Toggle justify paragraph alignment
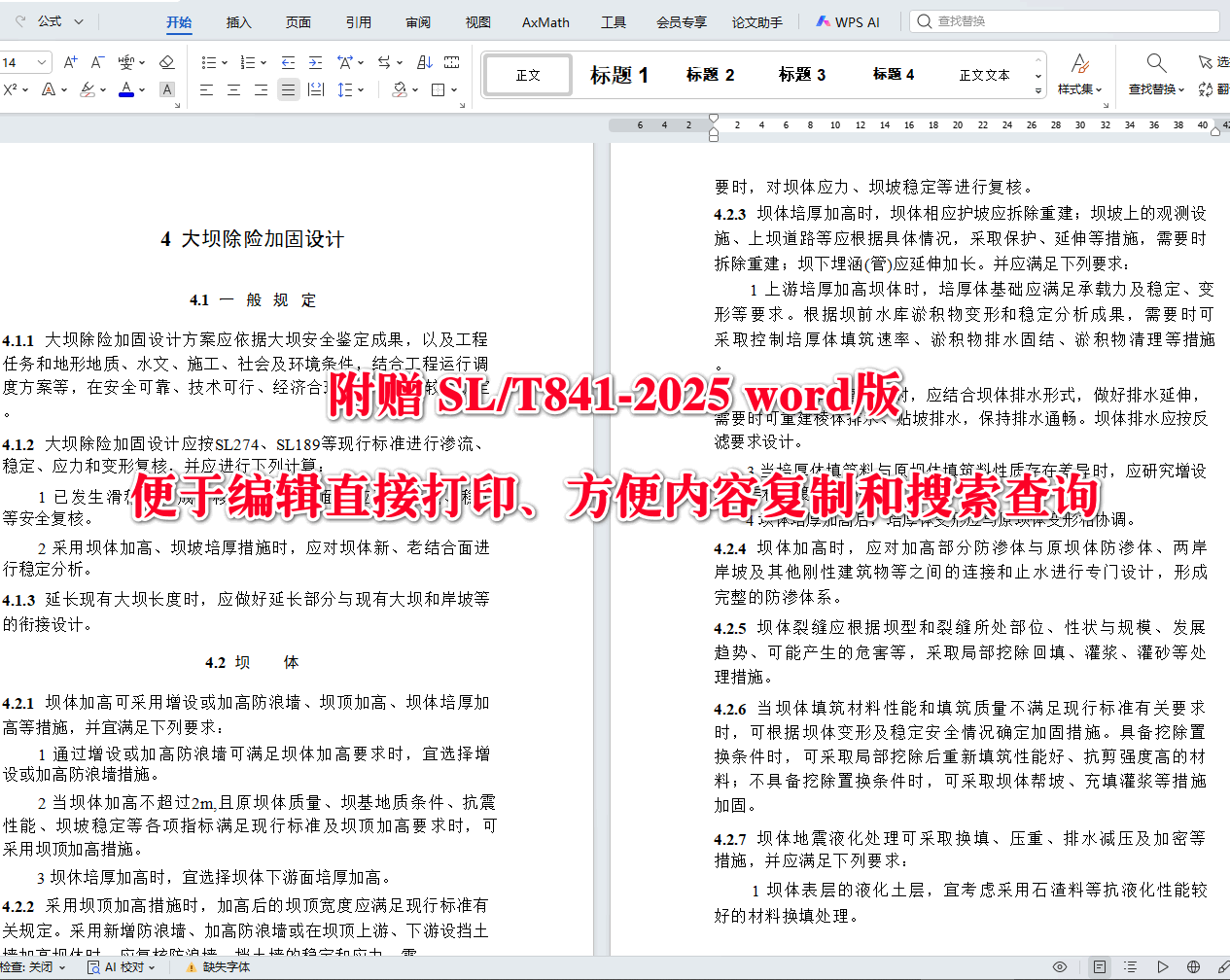 [x=288, y=88]
